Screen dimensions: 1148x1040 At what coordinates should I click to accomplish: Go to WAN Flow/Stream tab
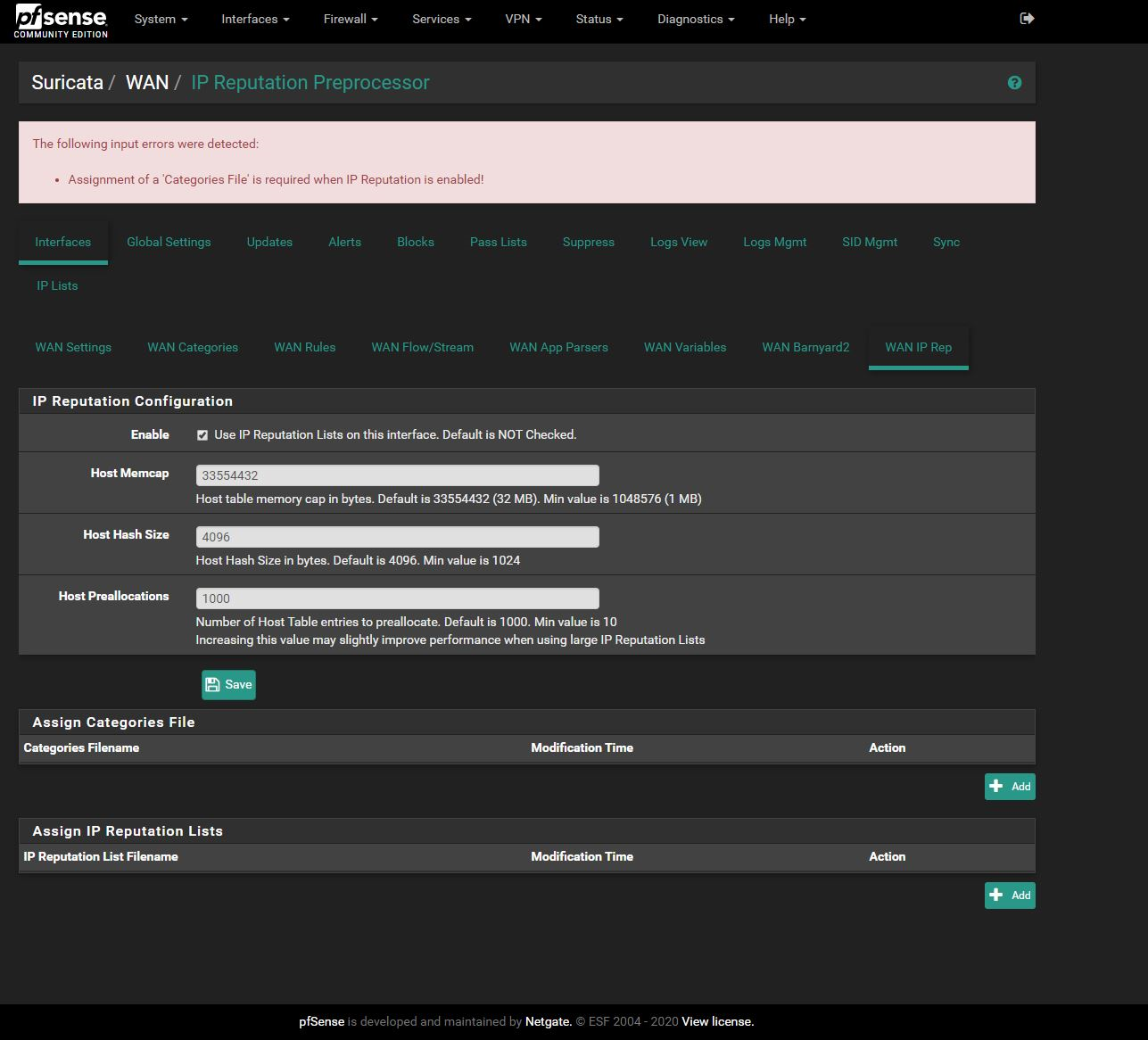click(x=423, y=347)
